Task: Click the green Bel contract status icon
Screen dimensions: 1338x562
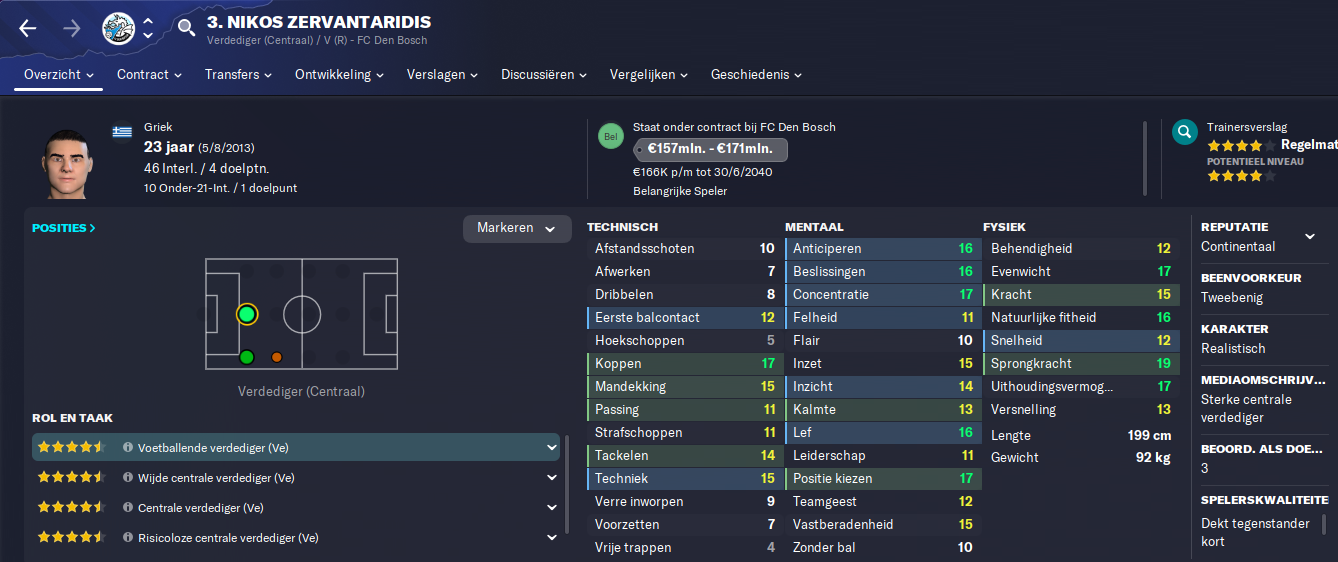Action: click(610, 136)
